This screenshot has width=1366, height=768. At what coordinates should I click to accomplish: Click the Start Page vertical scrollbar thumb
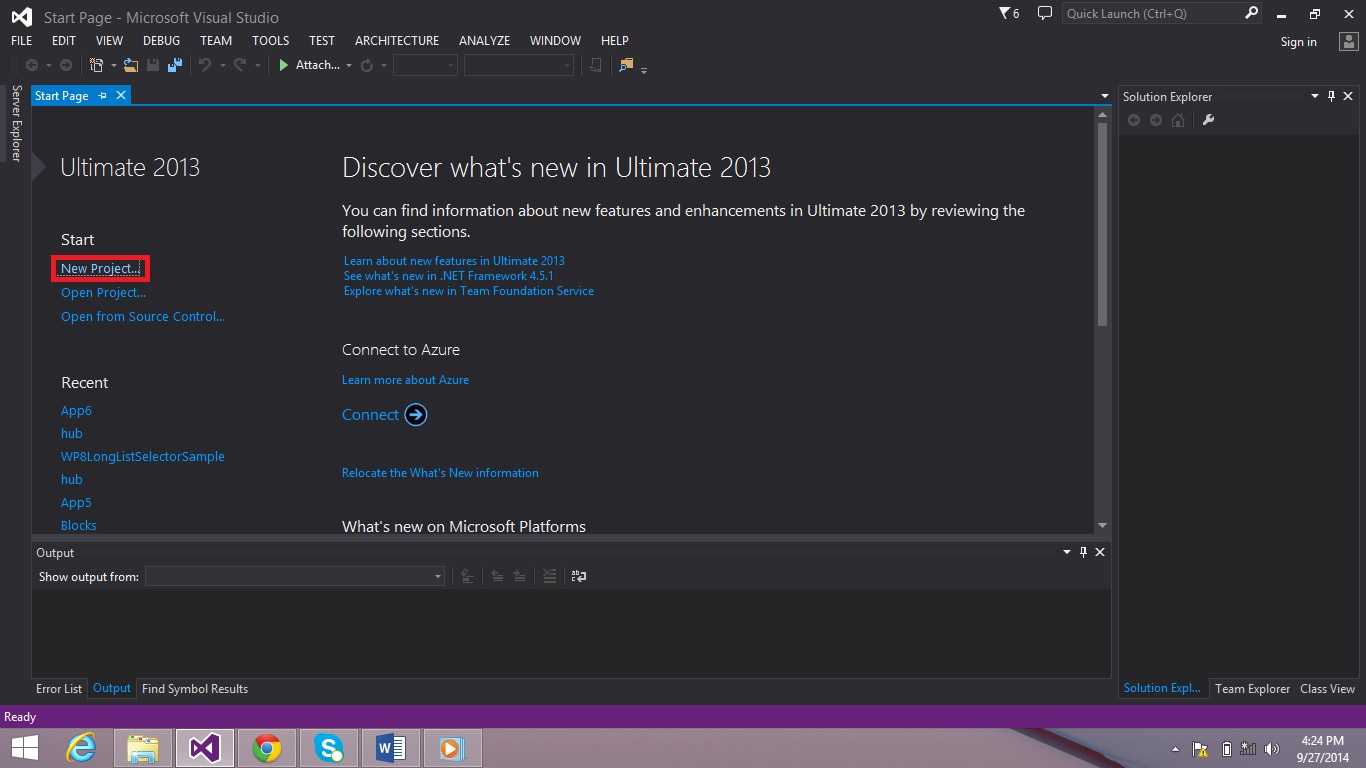pos(1102,225)
